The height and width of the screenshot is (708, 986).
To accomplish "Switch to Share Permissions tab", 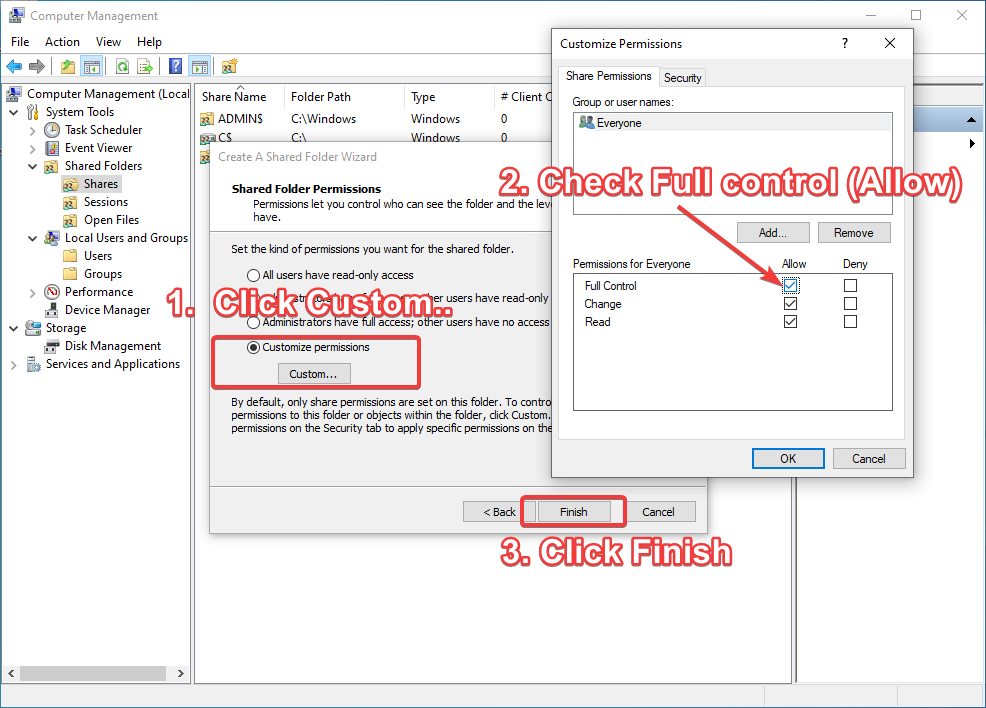I will (x=609, y=76).
